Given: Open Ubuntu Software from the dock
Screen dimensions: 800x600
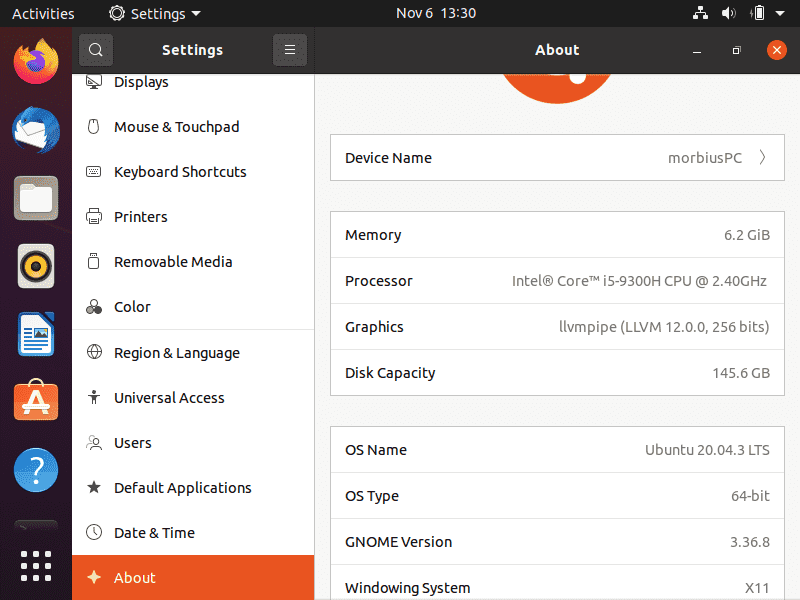Looking at the screenshot, I should (x=36, y=401).
